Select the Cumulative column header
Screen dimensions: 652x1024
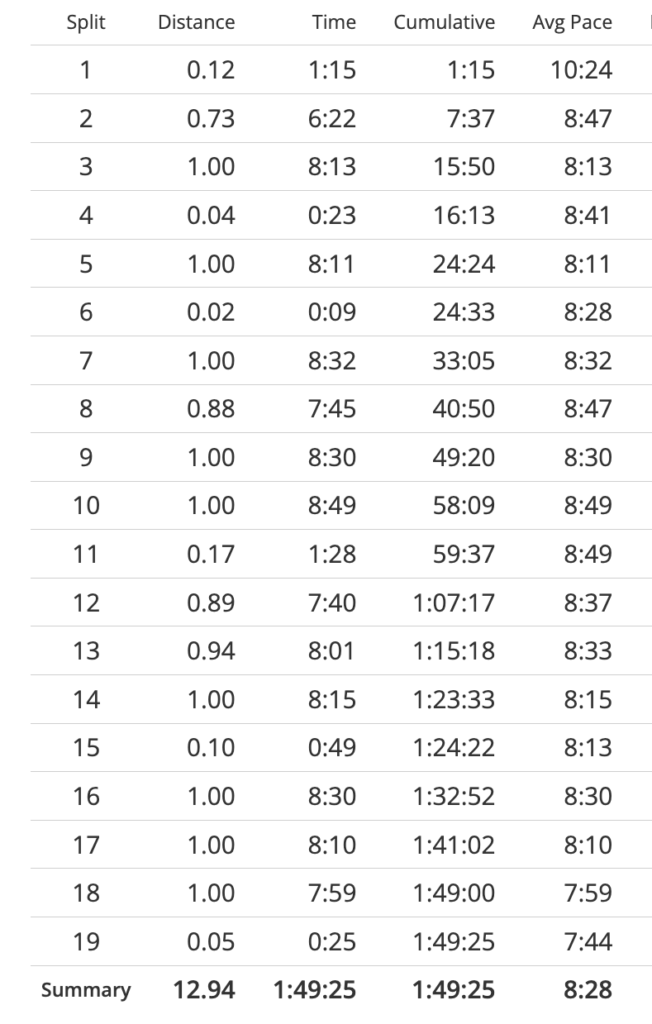[x=444, y=22]
